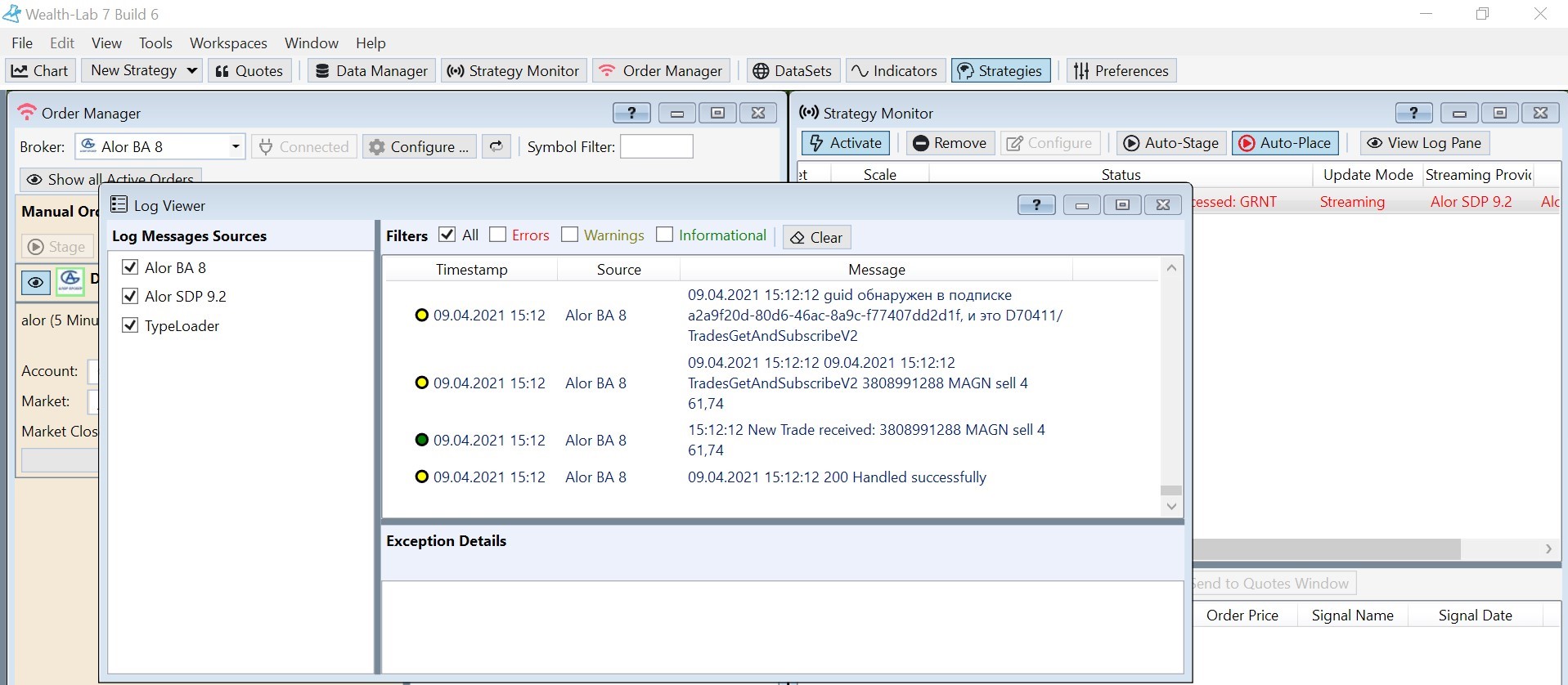Click Message column header in Log Viewer

pyautogui.click(x=876, y=270)
